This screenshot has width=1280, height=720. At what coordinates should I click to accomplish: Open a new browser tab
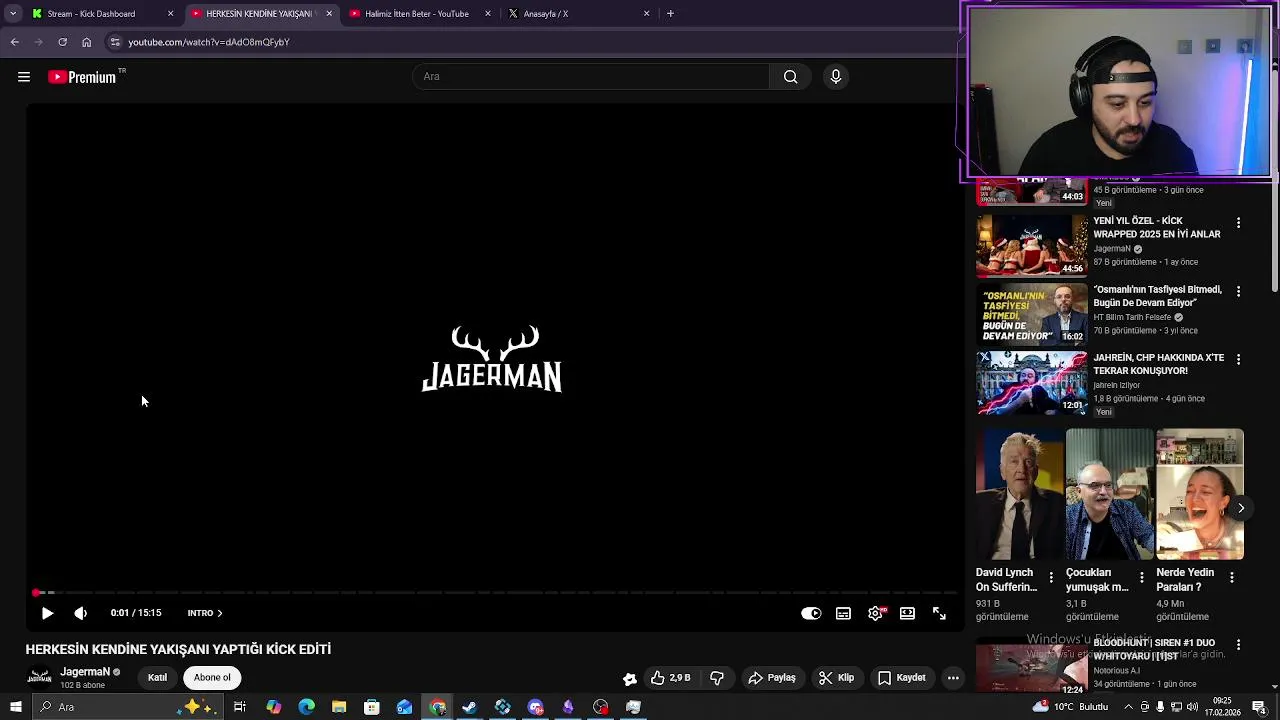(x=670, y=14)
